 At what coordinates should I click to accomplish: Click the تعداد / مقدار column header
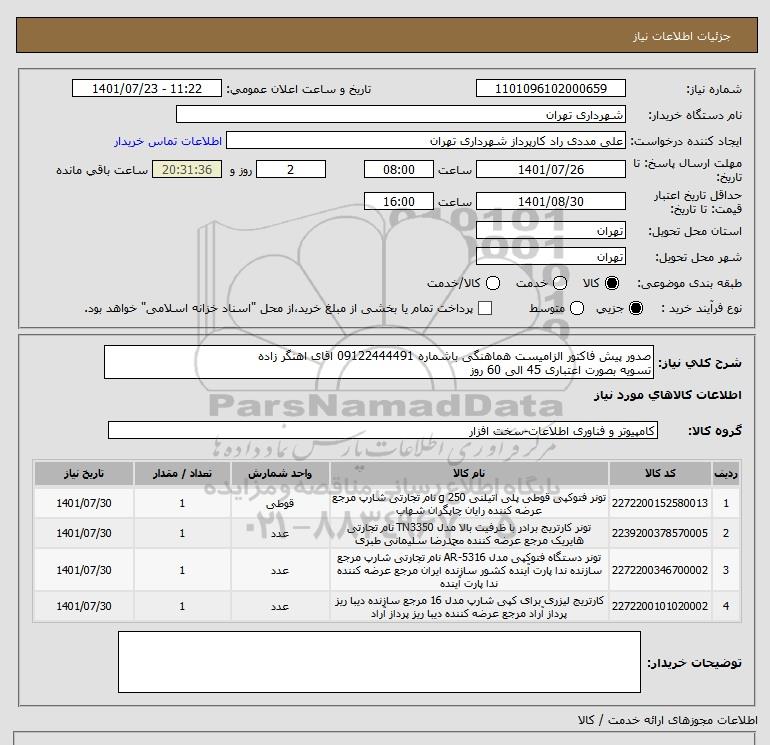tap(182, 473)
